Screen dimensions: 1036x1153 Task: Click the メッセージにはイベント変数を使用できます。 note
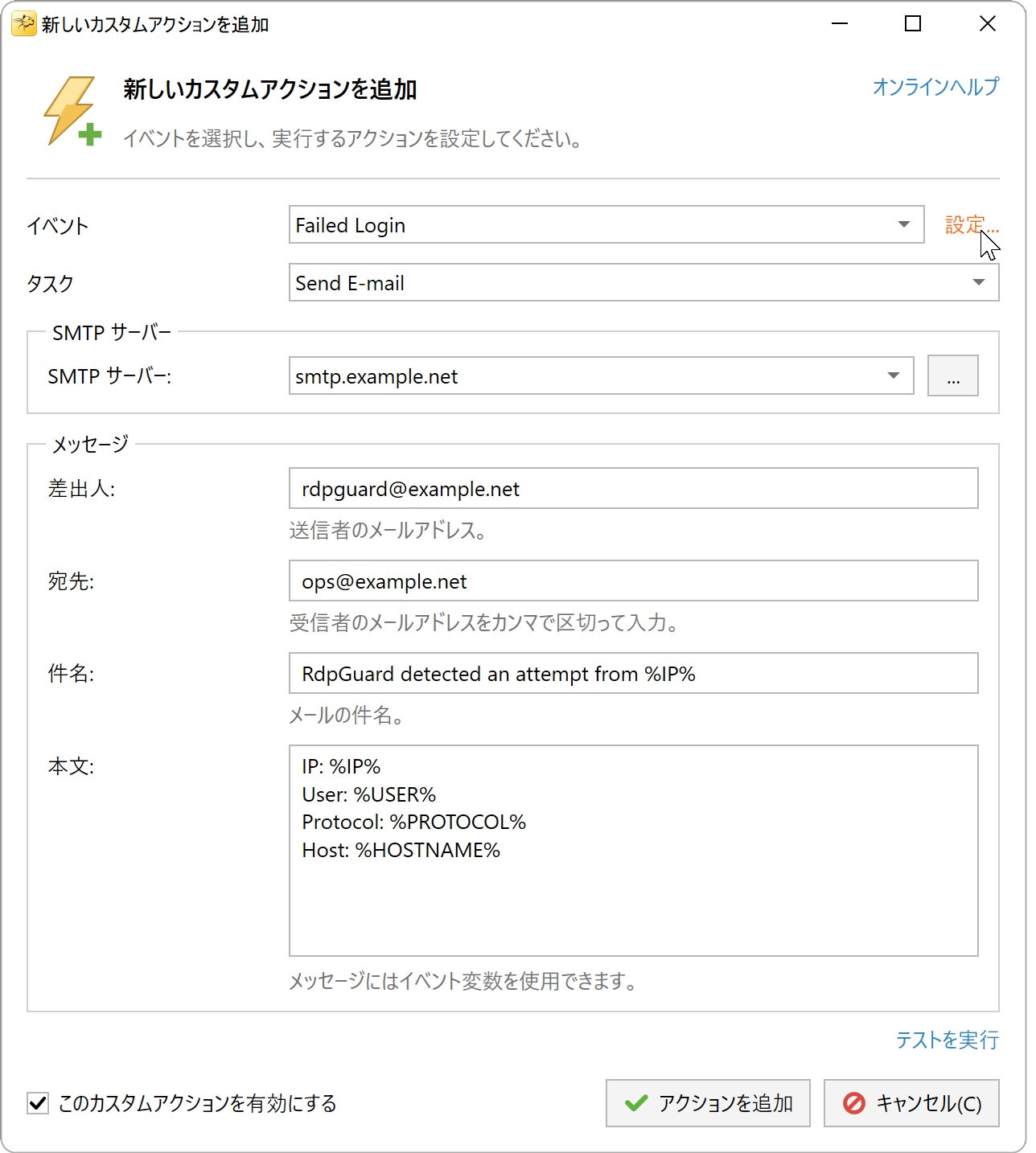coord(463,981)
